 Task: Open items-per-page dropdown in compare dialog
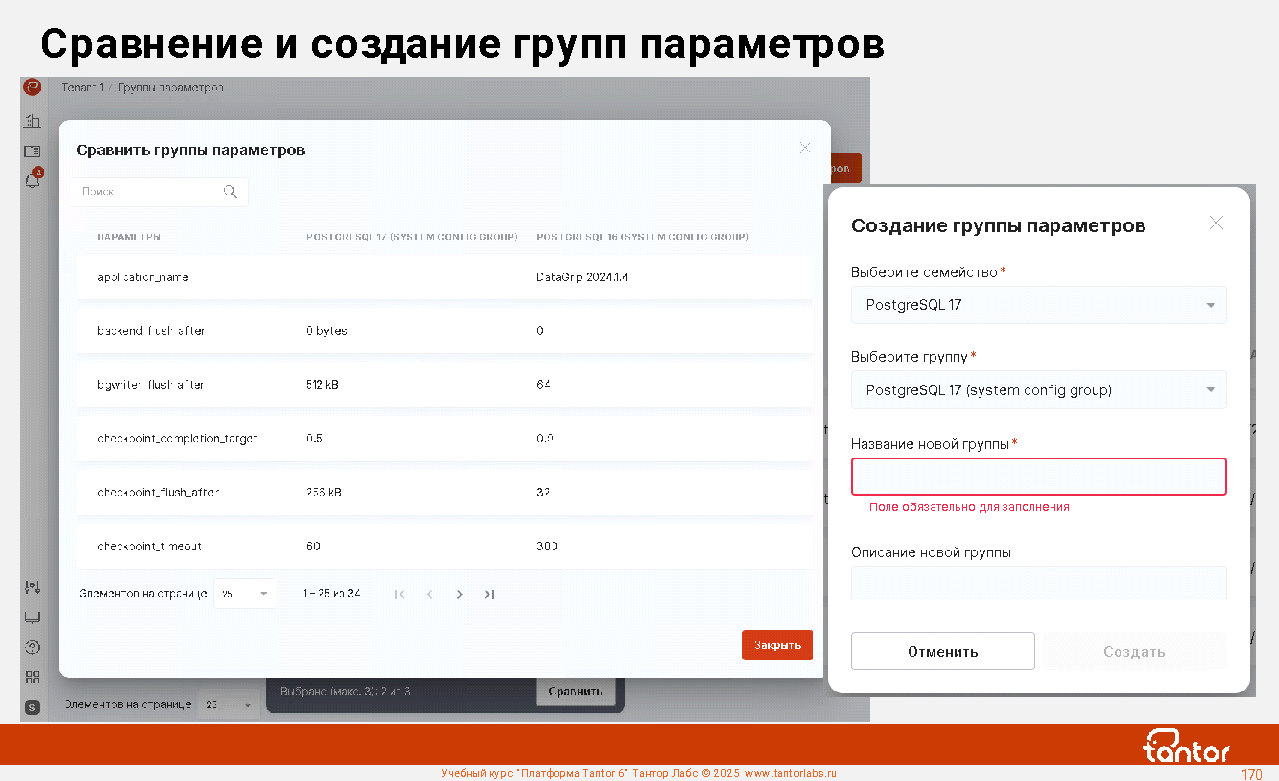[245, 594]
